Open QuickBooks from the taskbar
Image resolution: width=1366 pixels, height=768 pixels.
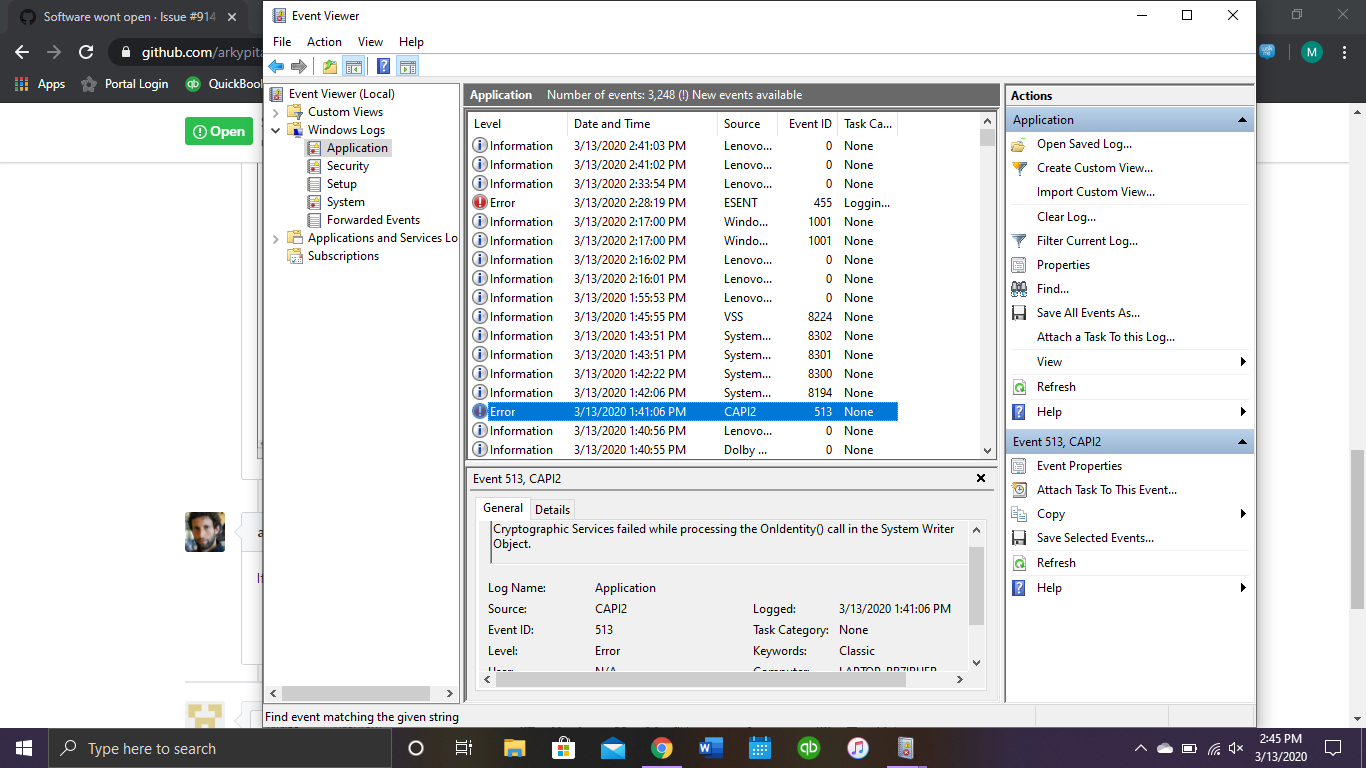pos(809,748)
